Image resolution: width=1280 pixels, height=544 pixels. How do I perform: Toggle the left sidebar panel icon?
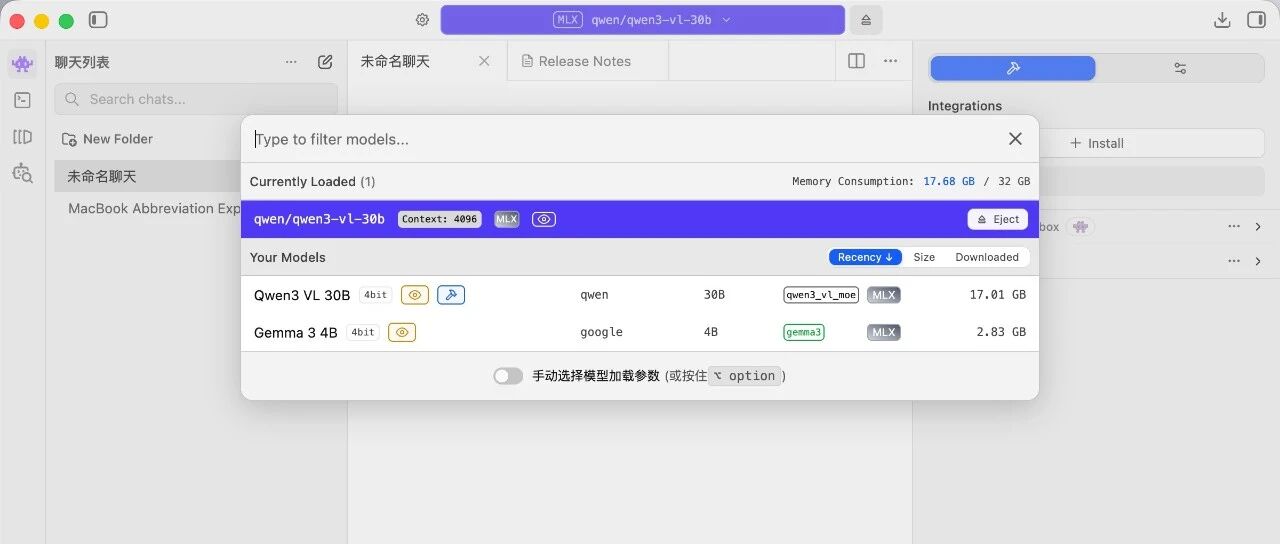pos(98,20)
